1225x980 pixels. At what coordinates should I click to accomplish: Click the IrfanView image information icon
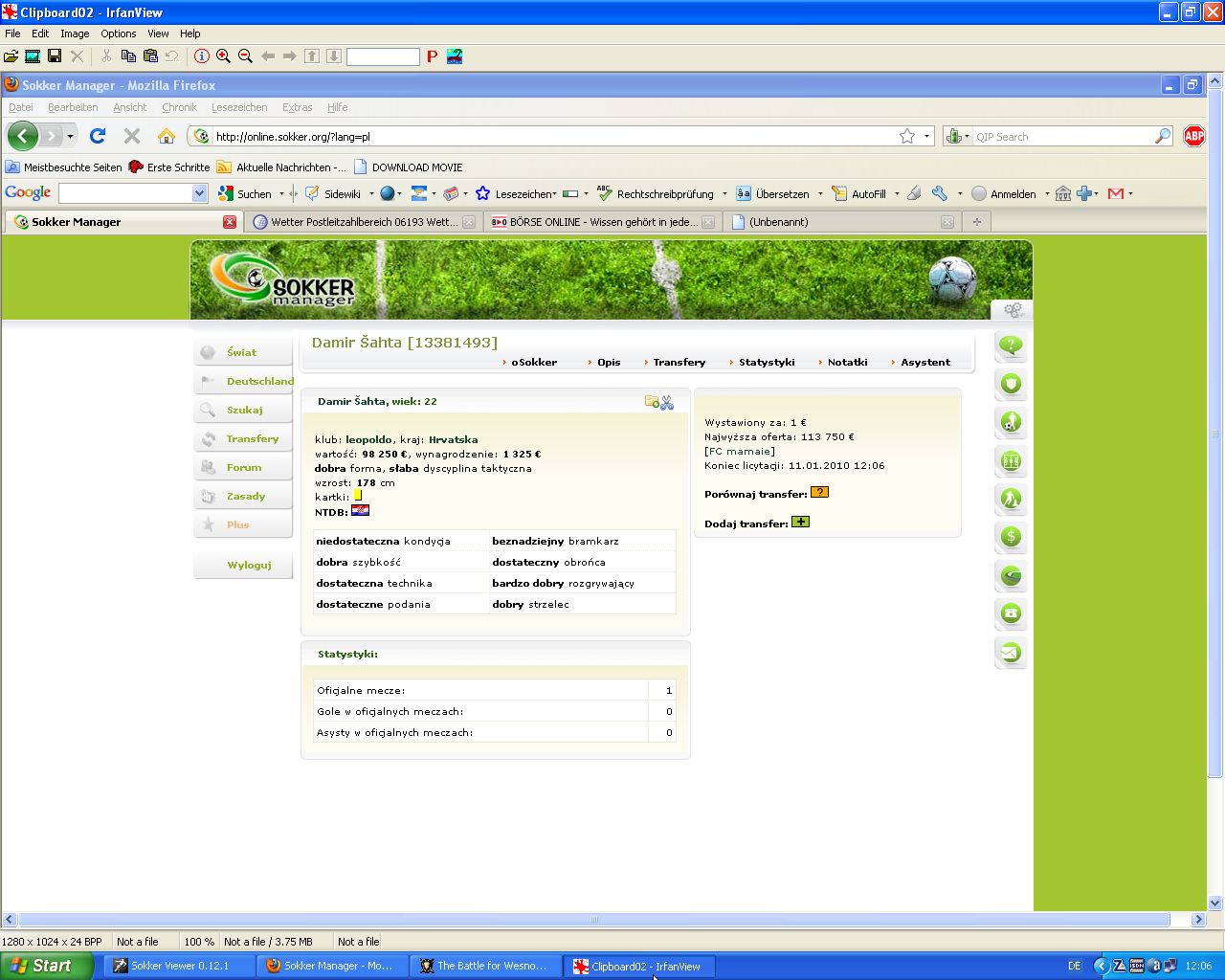(202, 56)
